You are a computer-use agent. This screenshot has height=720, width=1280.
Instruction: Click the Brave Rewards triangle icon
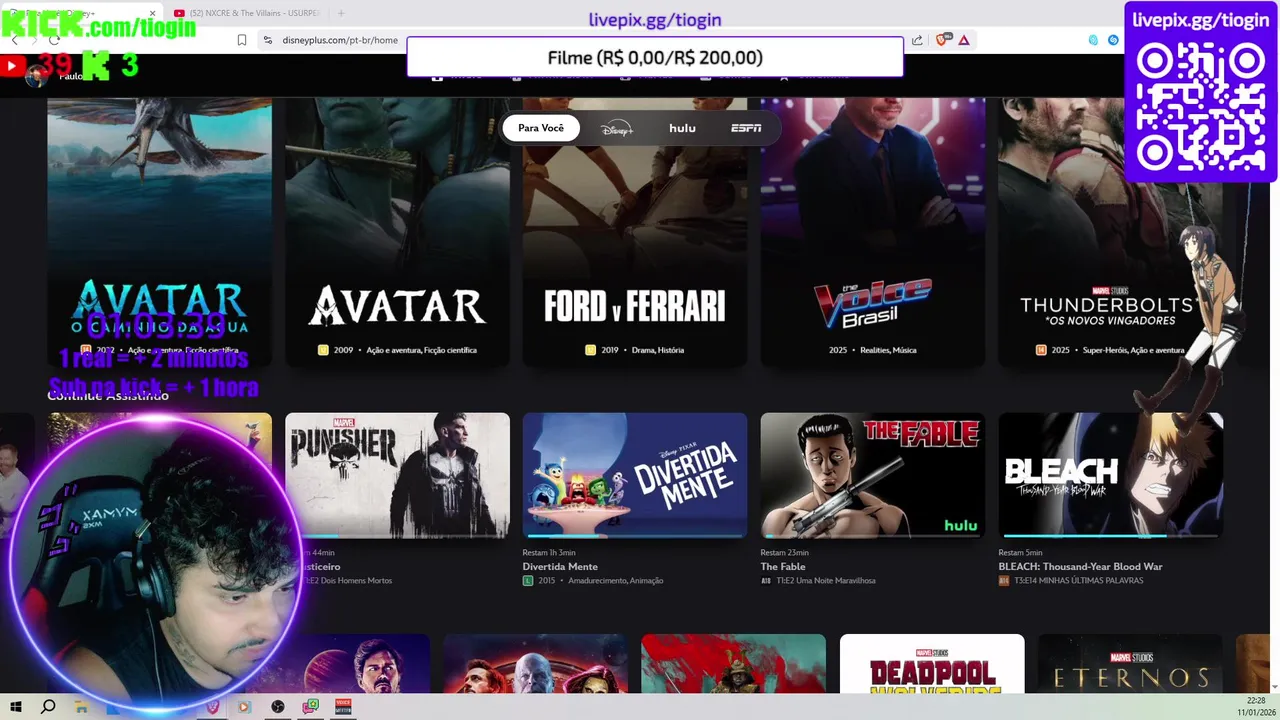pyautogui.click(x=963, y=40)
